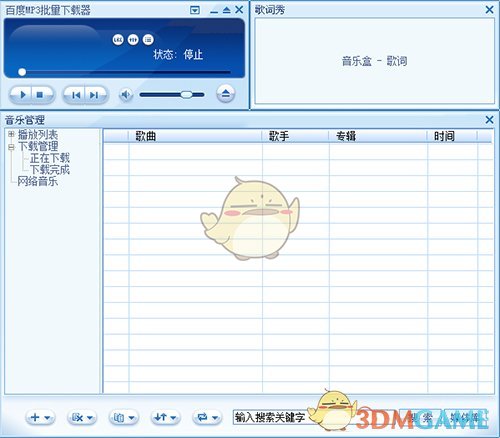
Task: Sort by the 时间 column header
Action: 452,136
